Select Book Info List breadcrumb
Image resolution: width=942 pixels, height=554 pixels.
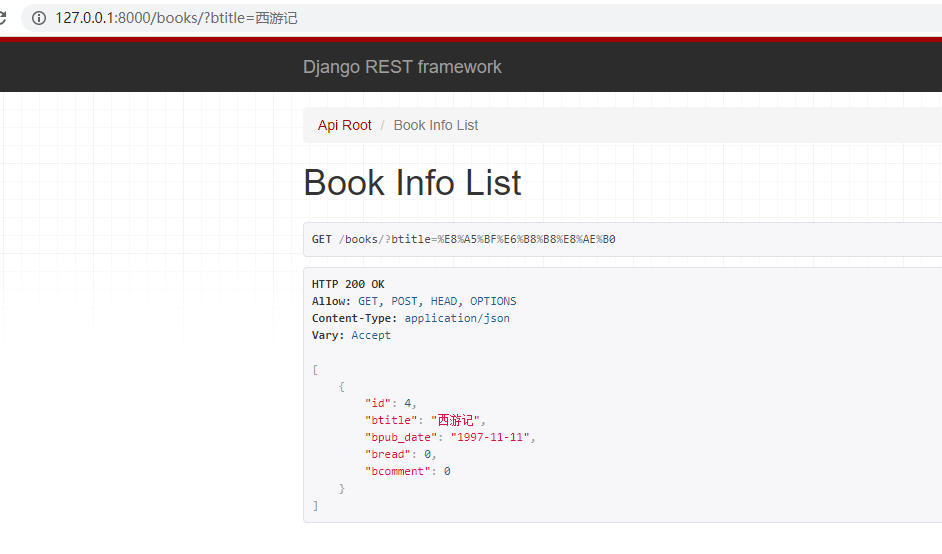[436, 125]
